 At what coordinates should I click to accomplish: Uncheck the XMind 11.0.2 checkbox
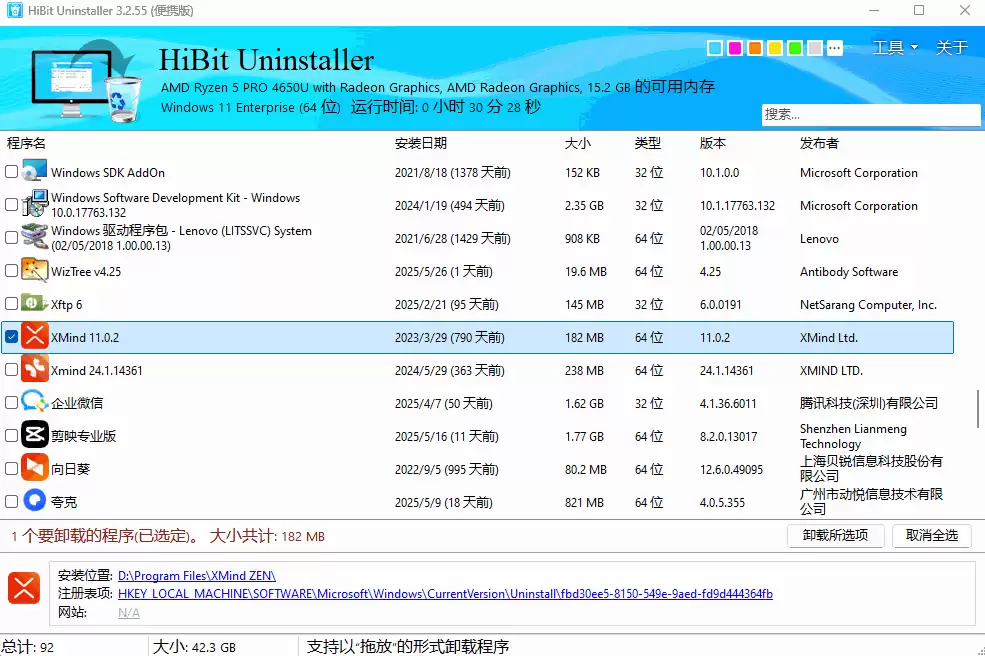point(11,337)
